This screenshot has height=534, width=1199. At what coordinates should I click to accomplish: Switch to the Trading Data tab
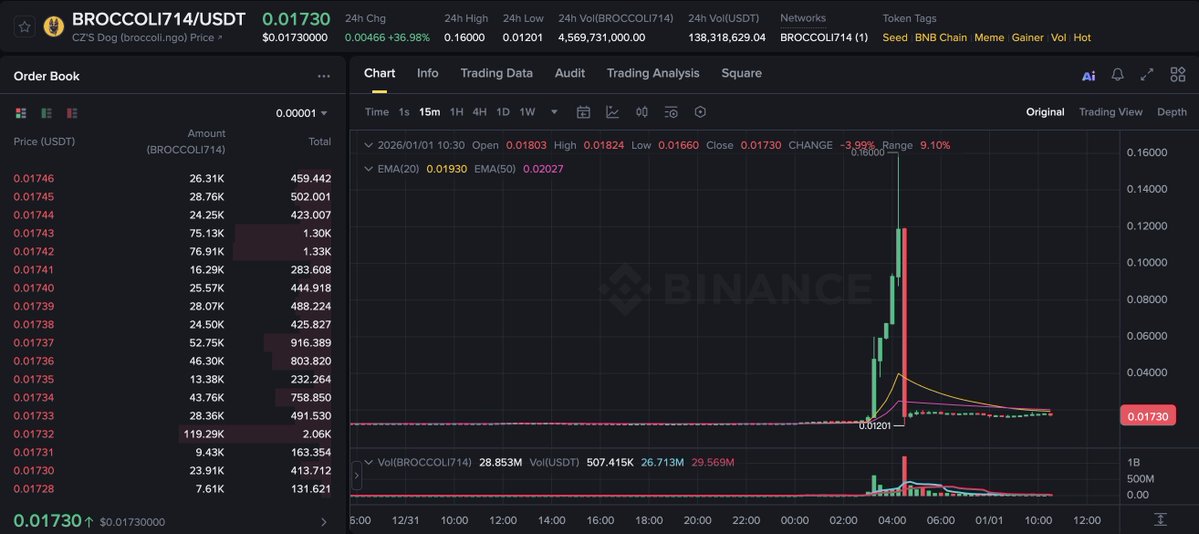pos(496,73)
